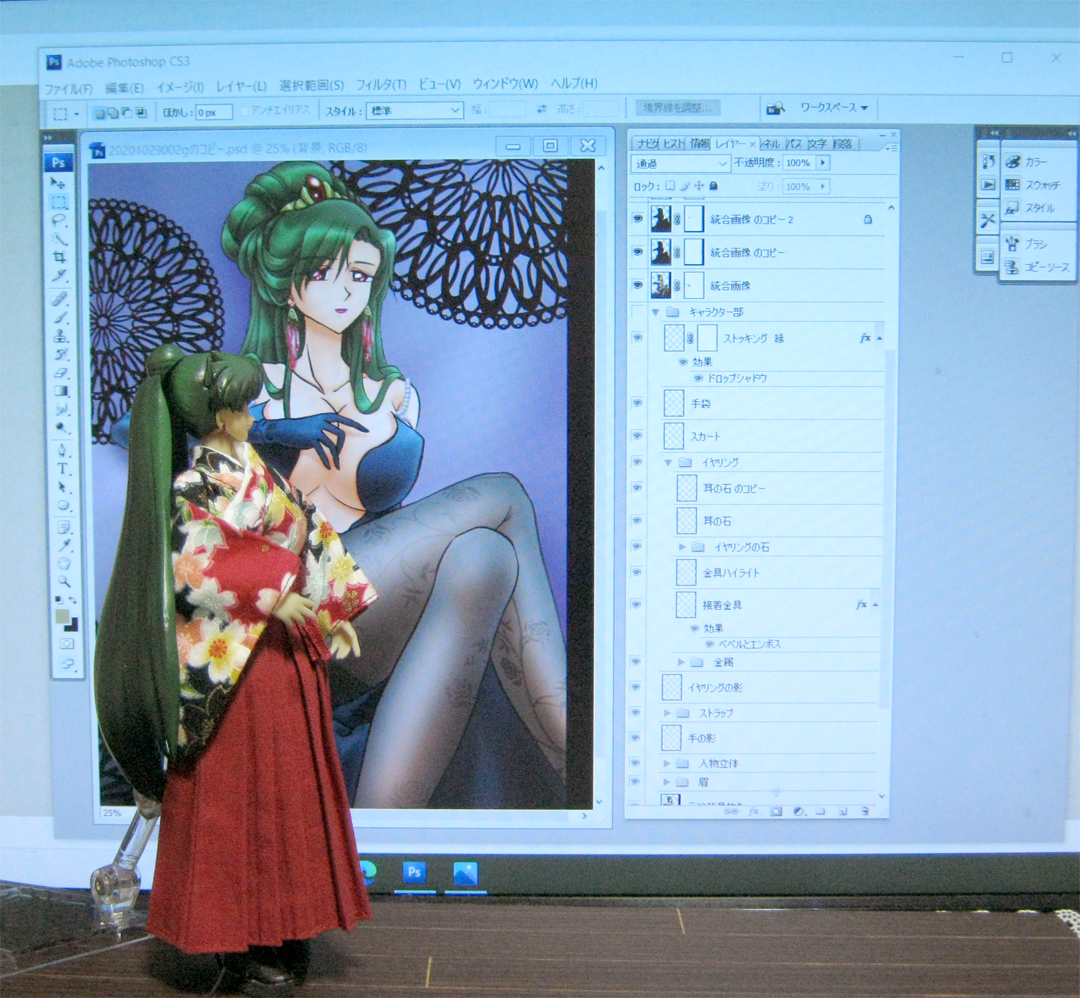The width and height of the screenshot is (1080, 998).
Task: Hide the 手の影 layer
Action: tap(636, 738)
